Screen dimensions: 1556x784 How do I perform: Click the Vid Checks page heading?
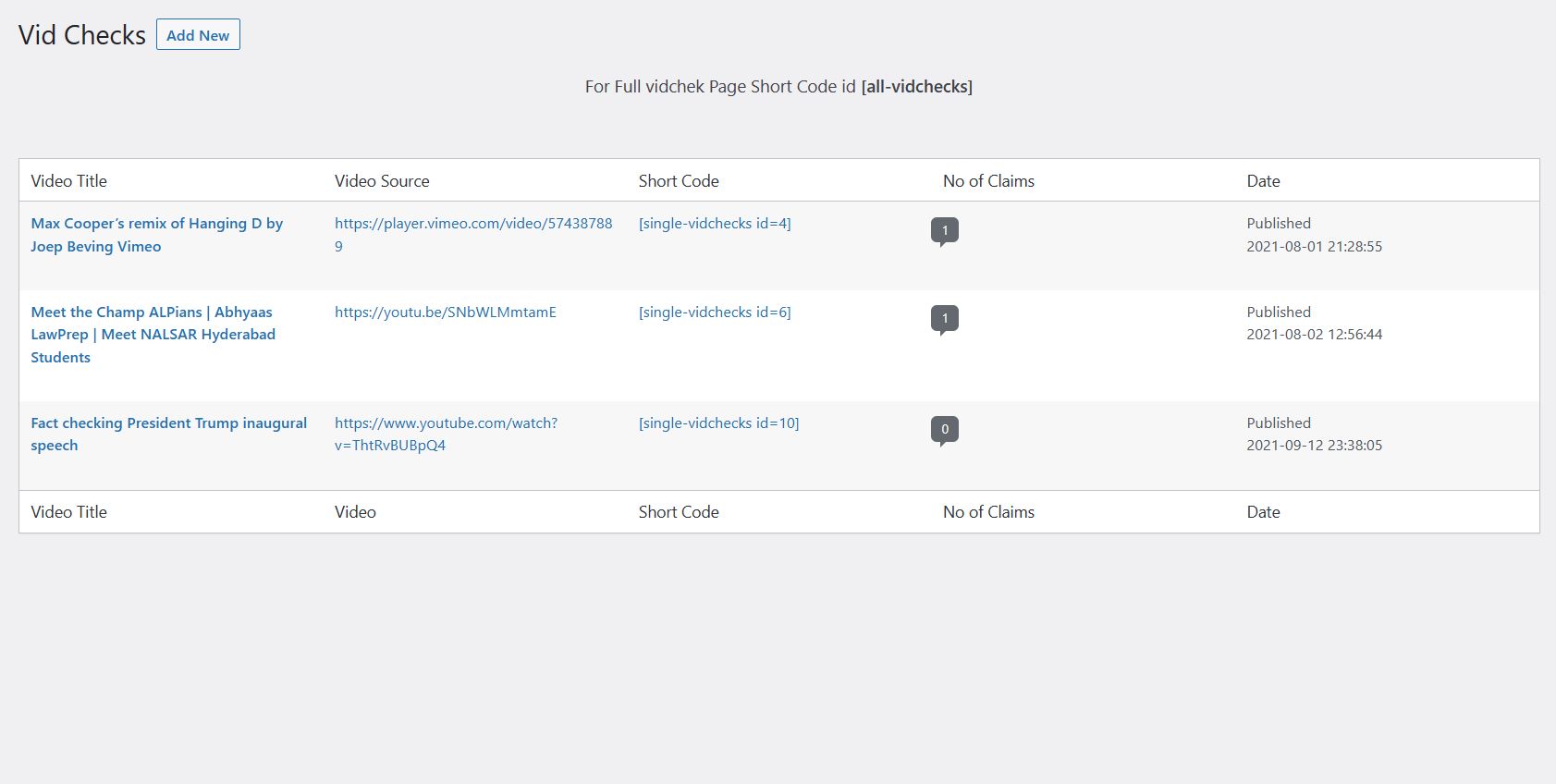(x=82, y=35)
